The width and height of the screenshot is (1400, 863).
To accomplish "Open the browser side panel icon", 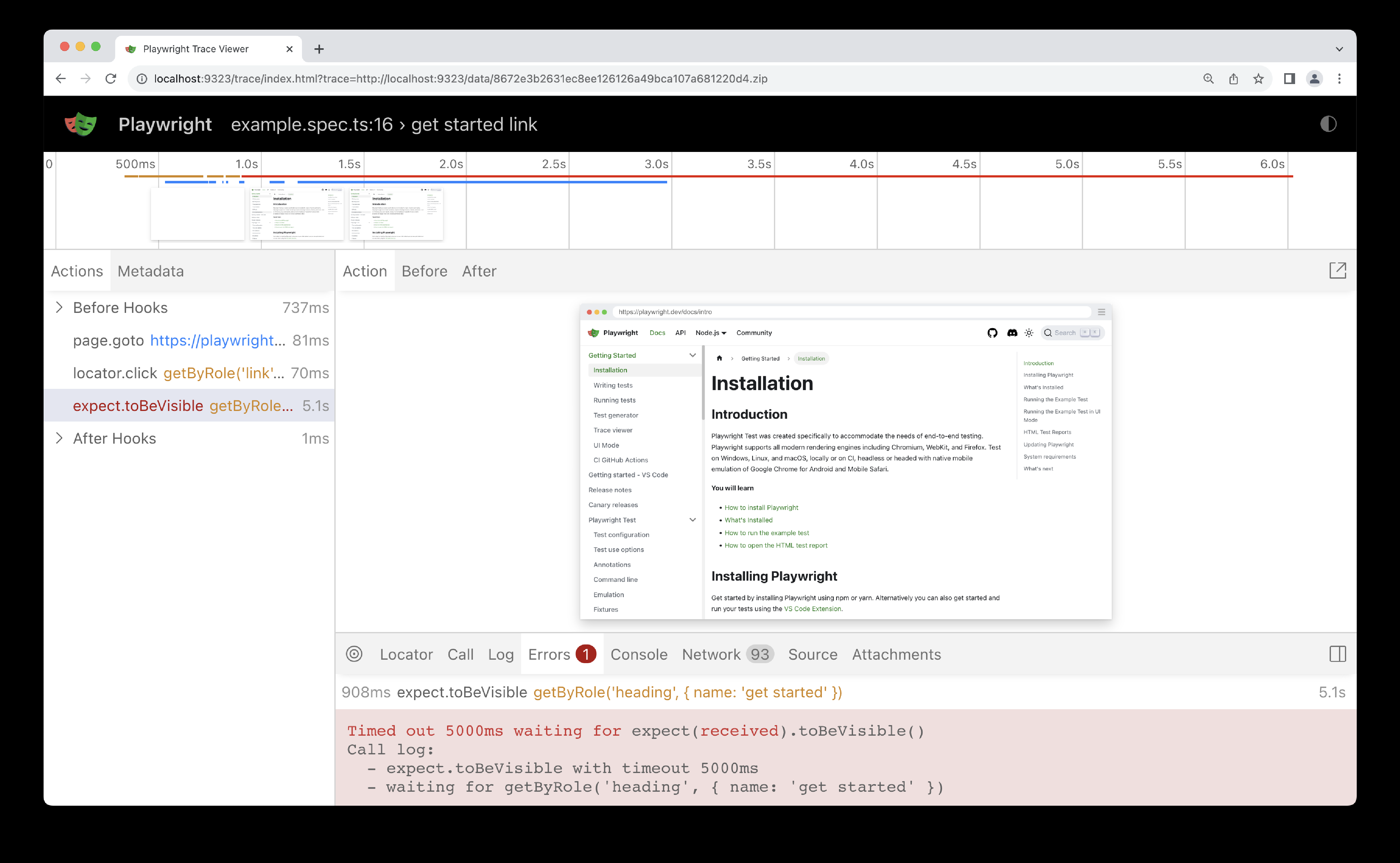I will tap(1289, 79).
